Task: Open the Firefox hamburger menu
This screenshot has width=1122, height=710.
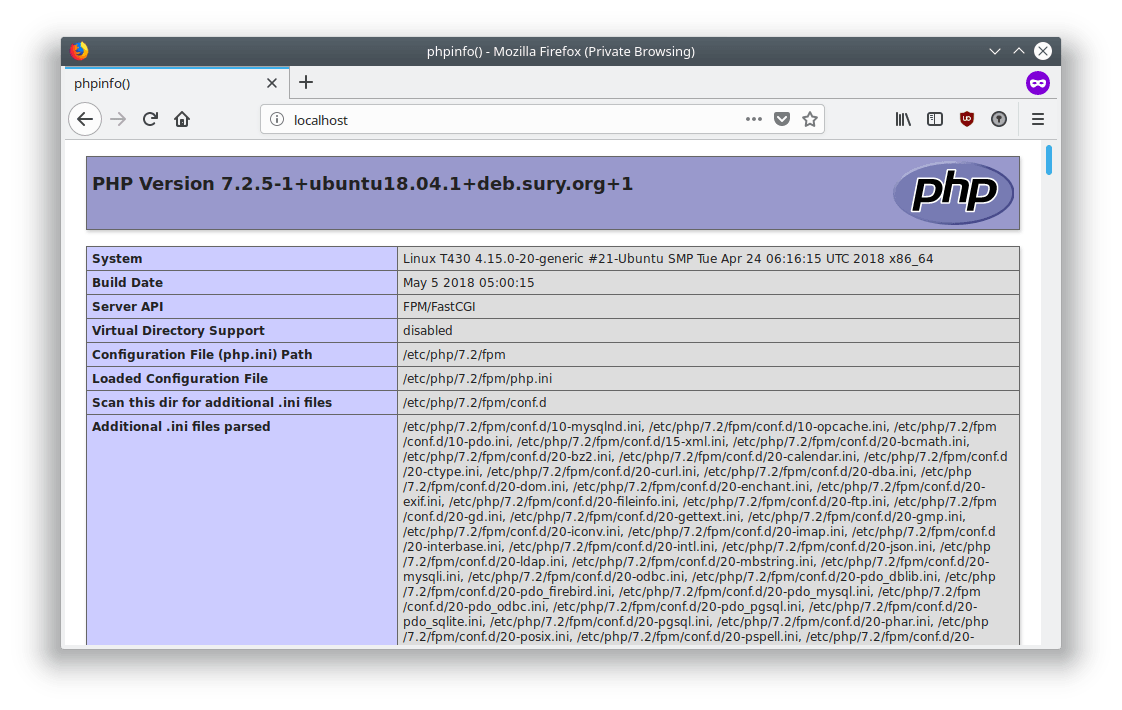Action: [1038, 120]
